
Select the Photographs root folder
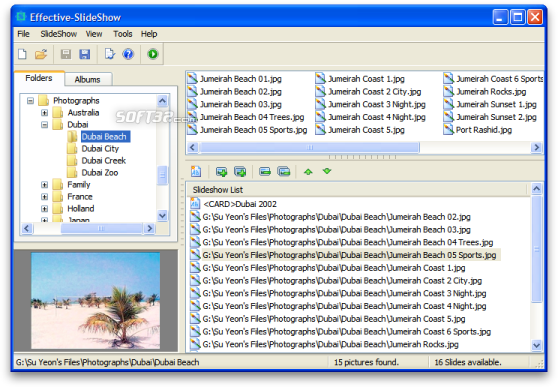click(x=76, y=101)
